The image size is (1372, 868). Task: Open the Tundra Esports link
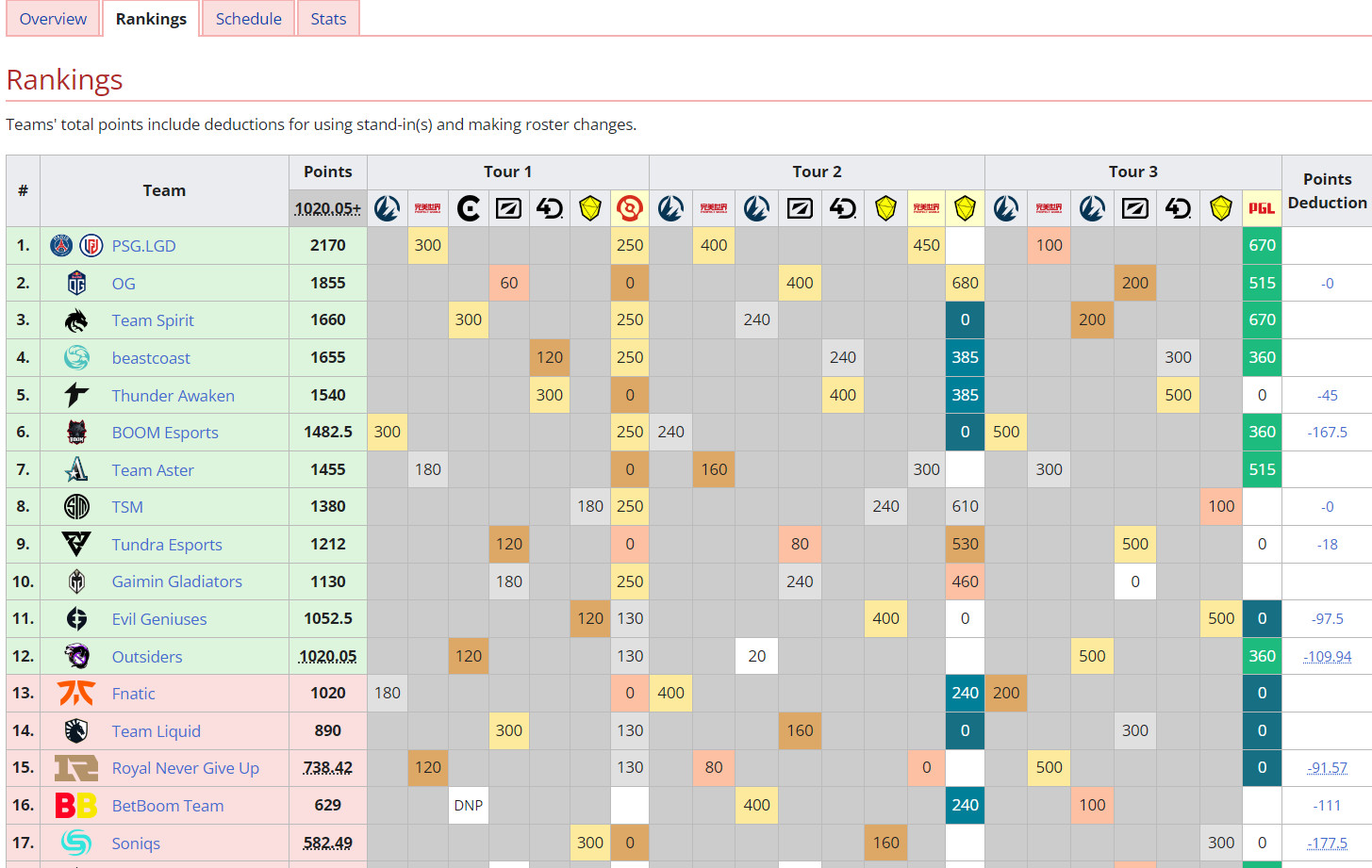(x=167, y=545)
